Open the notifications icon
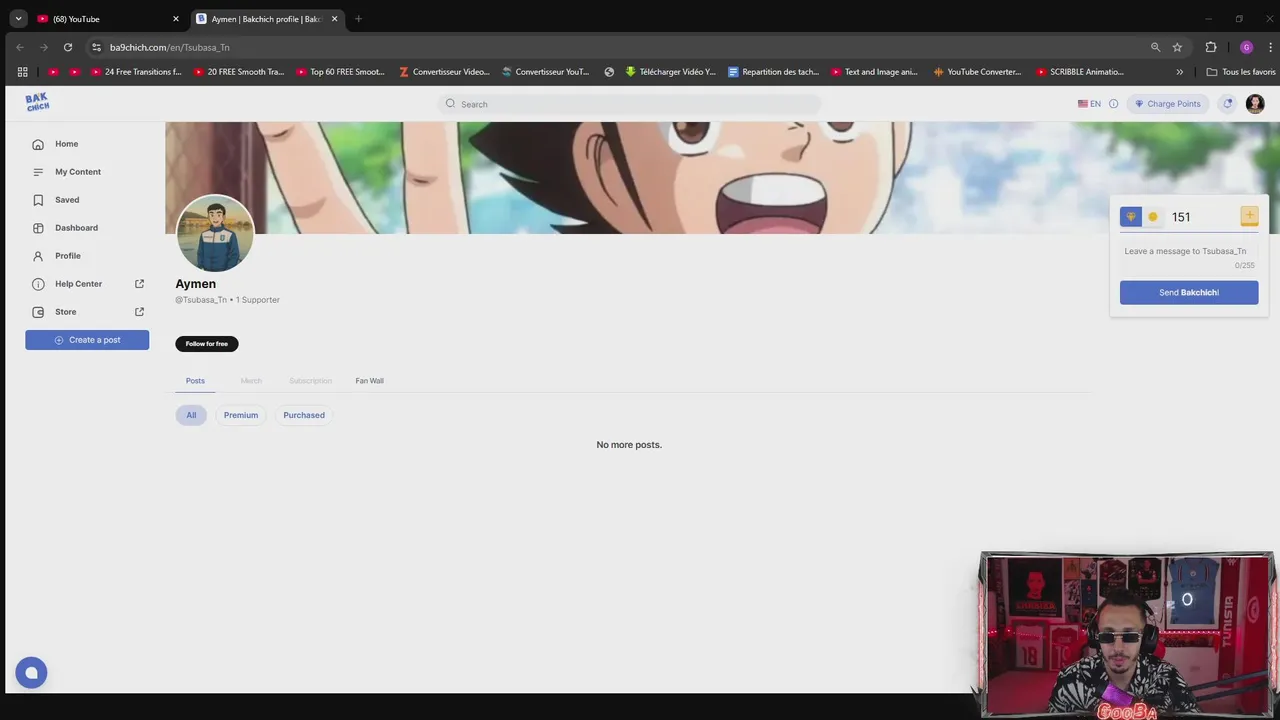This screenshot has width=1280, height=720. pyautogui.click(x=1227, y=104)
